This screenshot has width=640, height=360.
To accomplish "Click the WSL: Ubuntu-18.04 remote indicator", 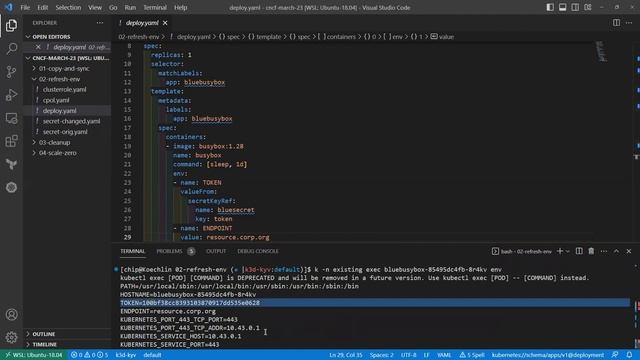I will (x=34, y=355).
